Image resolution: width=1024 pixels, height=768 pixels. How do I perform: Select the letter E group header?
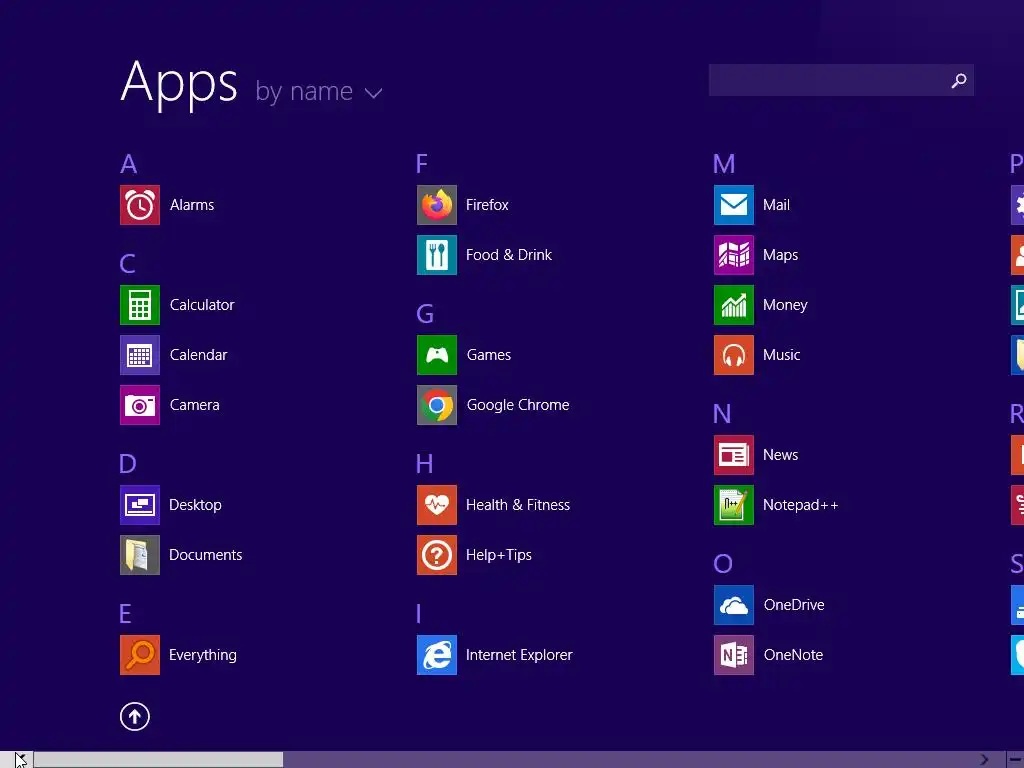tap(125, 614)
